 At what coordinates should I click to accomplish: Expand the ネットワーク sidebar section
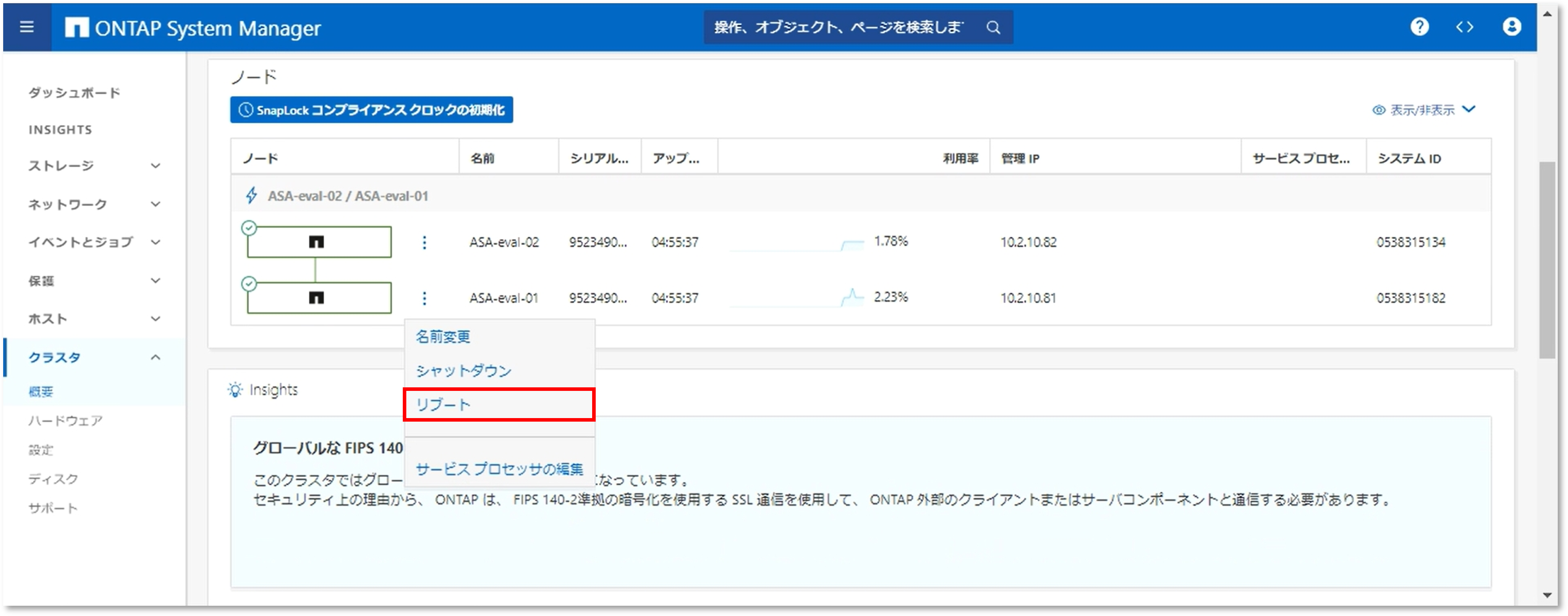coord(94,204)
